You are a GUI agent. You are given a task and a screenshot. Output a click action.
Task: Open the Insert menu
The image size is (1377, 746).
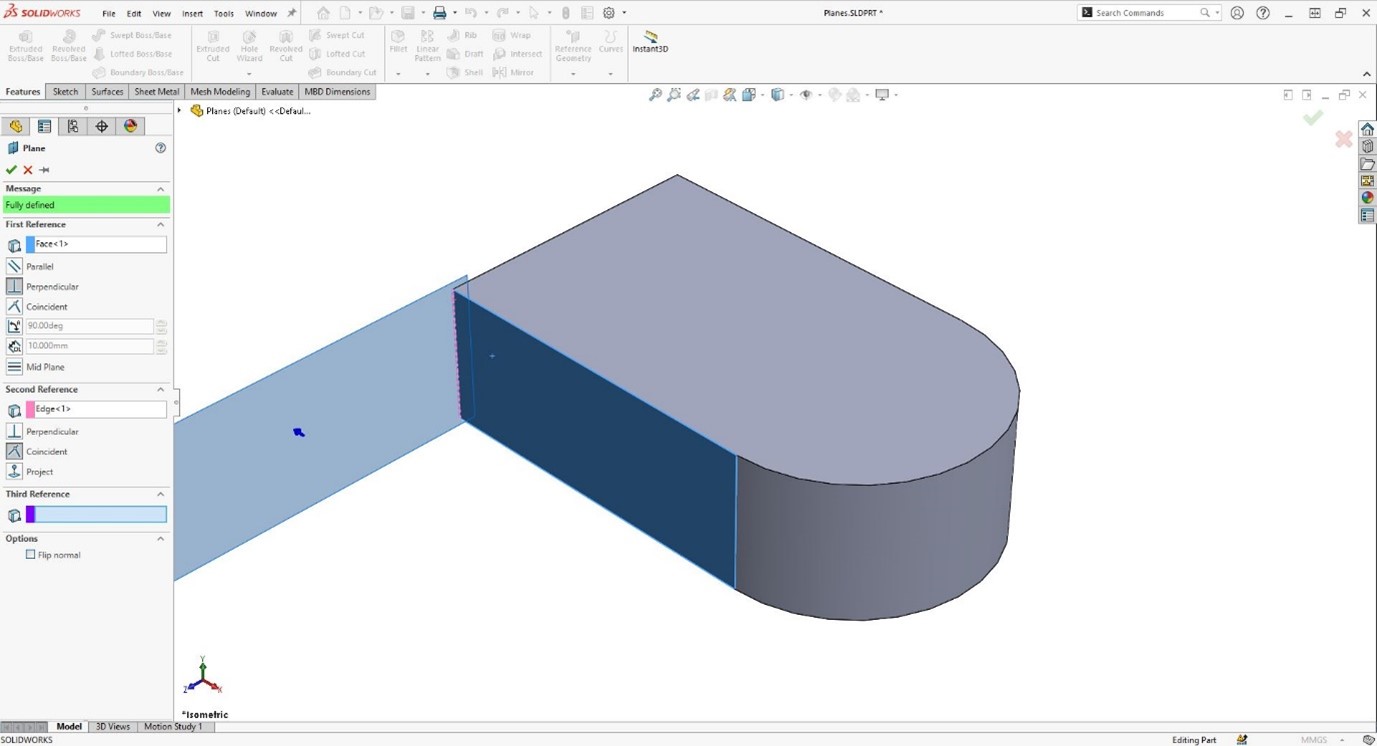[192, 13]
